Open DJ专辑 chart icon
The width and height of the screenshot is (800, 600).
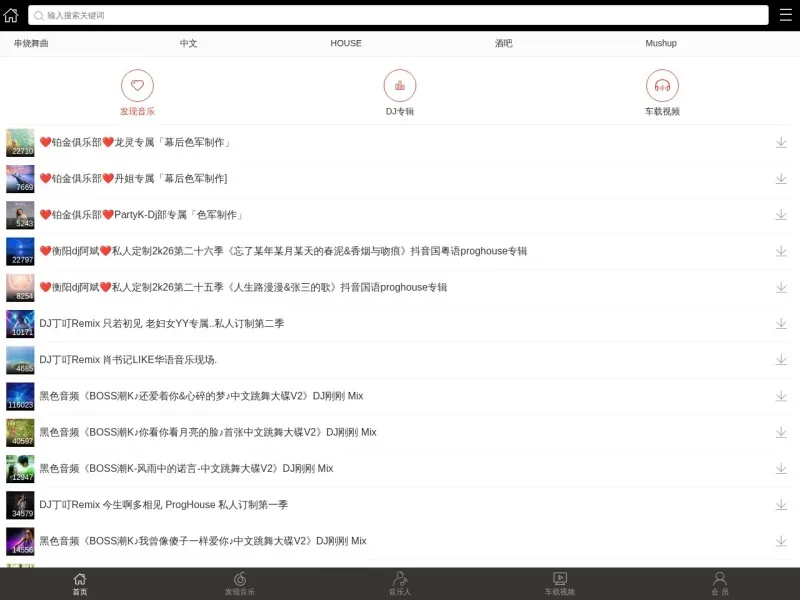(400, 86)
